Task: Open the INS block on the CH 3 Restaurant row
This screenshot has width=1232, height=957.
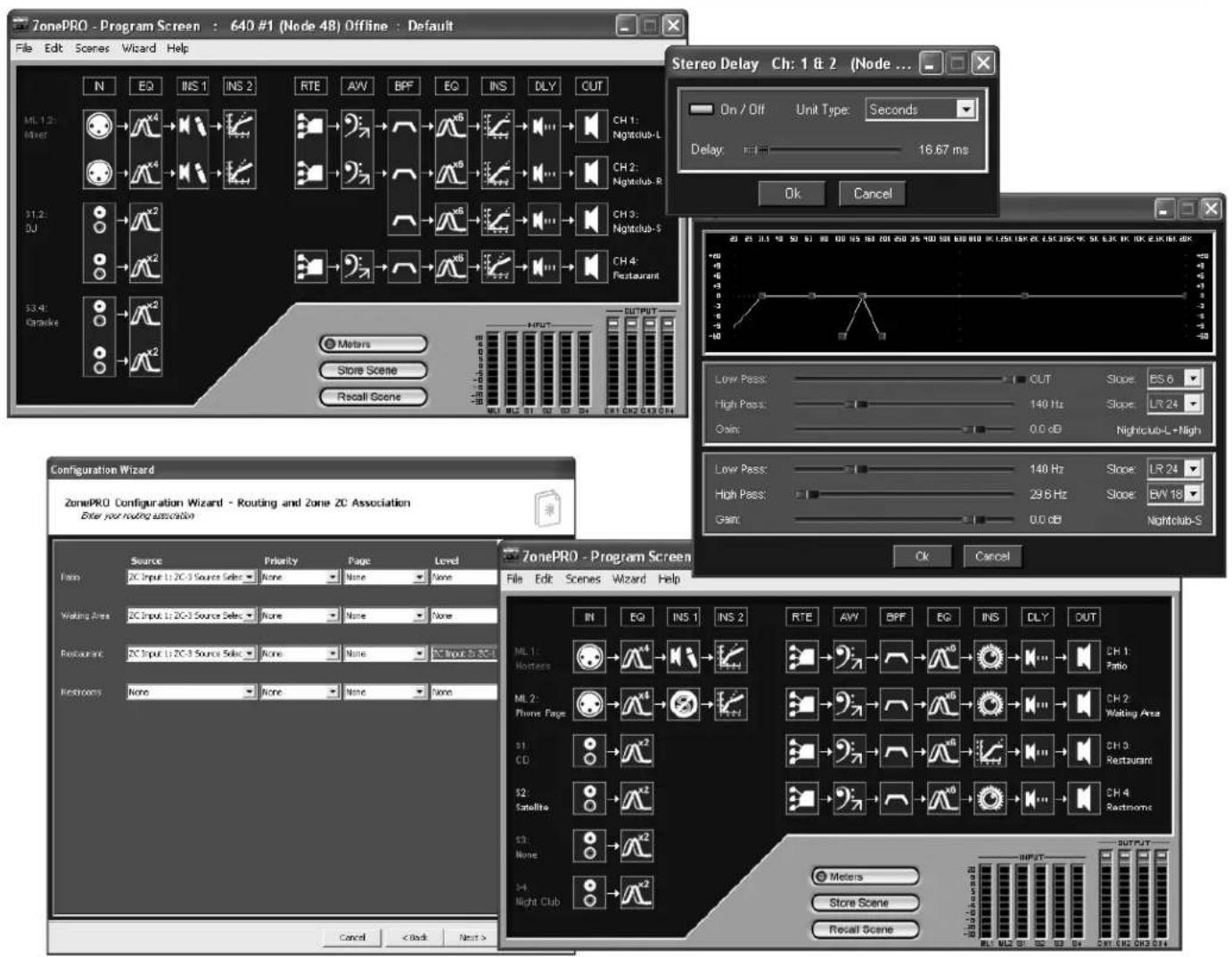Action: click(990, 751)
